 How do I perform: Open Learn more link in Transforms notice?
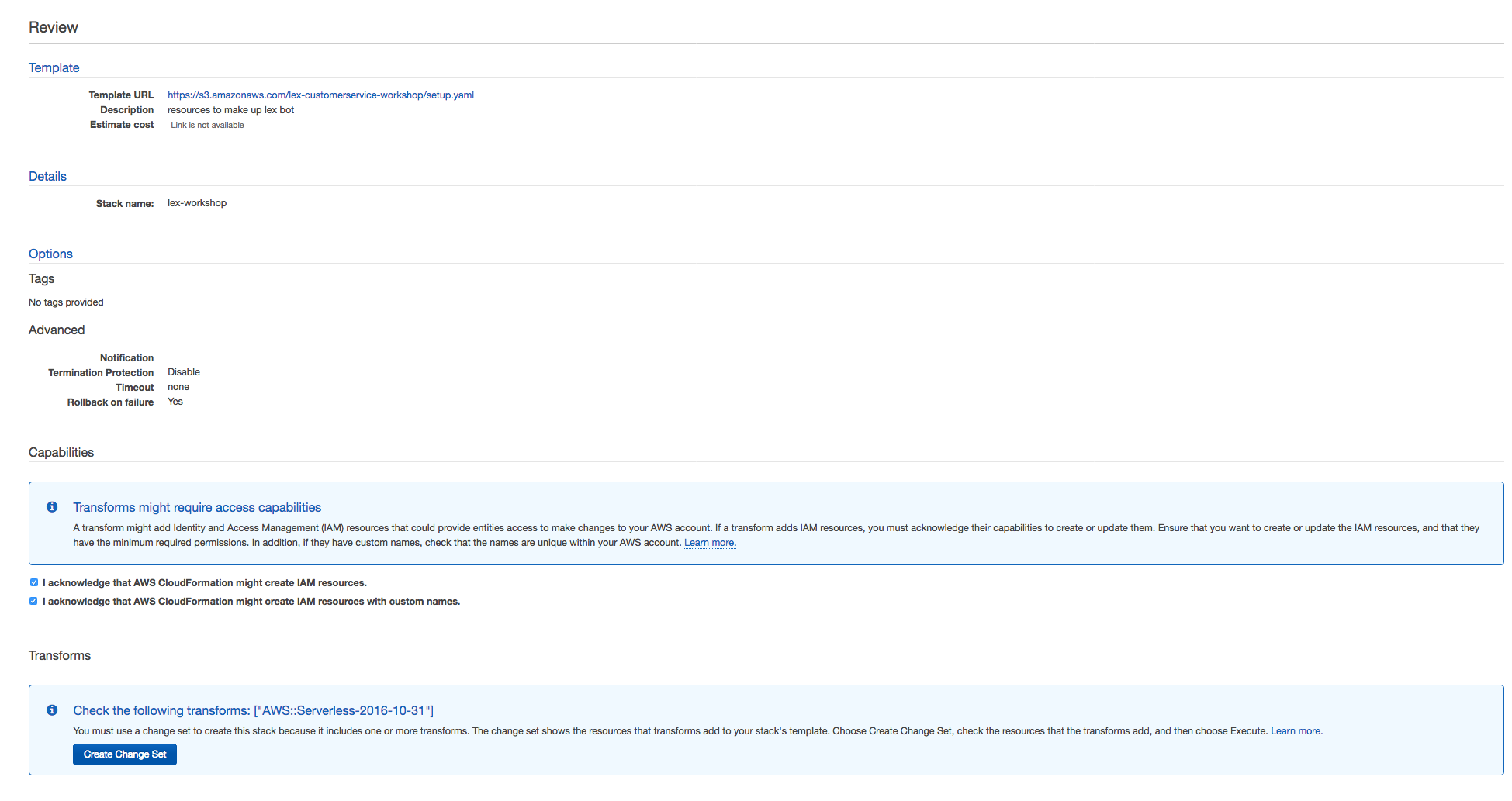1296,731
